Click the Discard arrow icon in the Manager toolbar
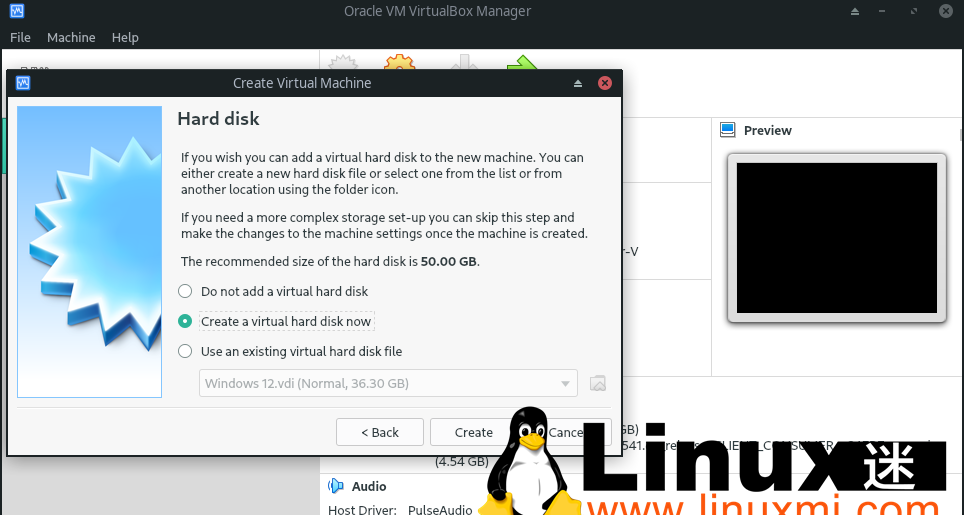Viewport: 964px width, 515px height. point(465,62)
